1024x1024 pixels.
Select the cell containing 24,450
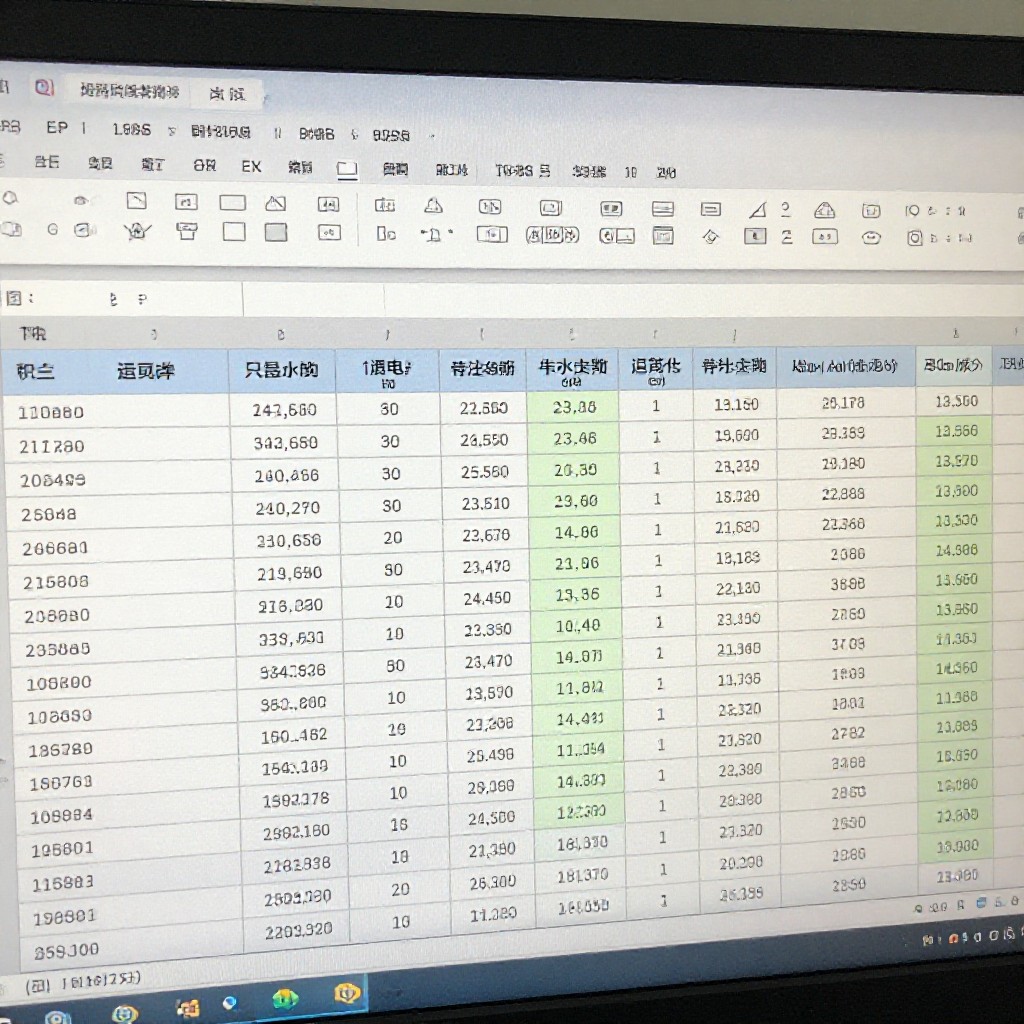click(487, 598)
